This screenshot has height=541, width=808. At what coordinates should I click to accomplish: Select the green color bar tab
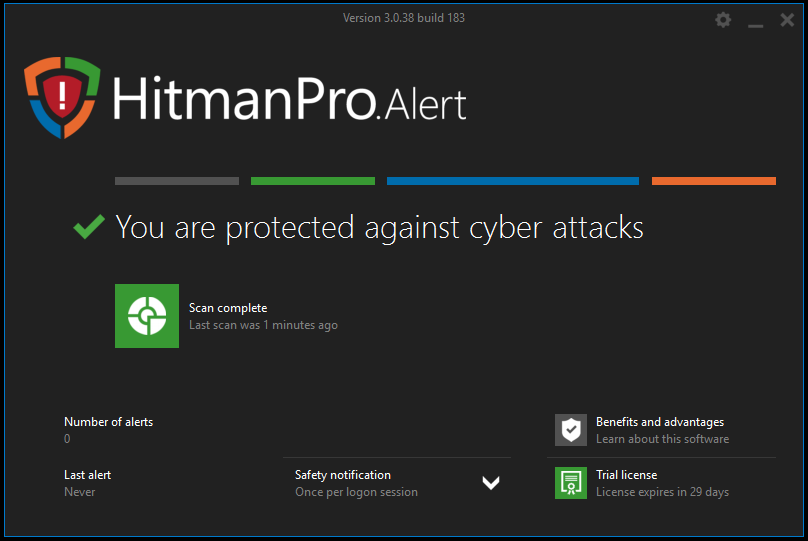click(x=313, y=181)
